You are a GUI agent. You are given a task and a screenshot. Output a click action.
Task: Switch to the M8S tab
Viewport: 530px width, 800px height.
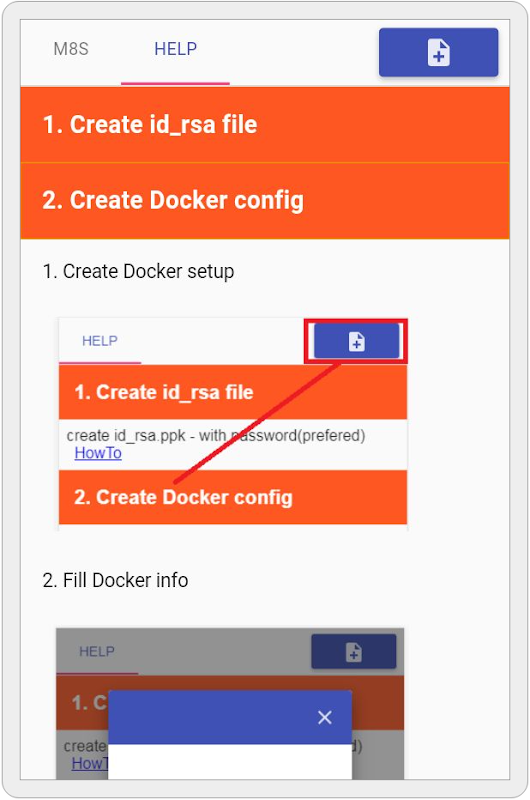coord(71,49)
